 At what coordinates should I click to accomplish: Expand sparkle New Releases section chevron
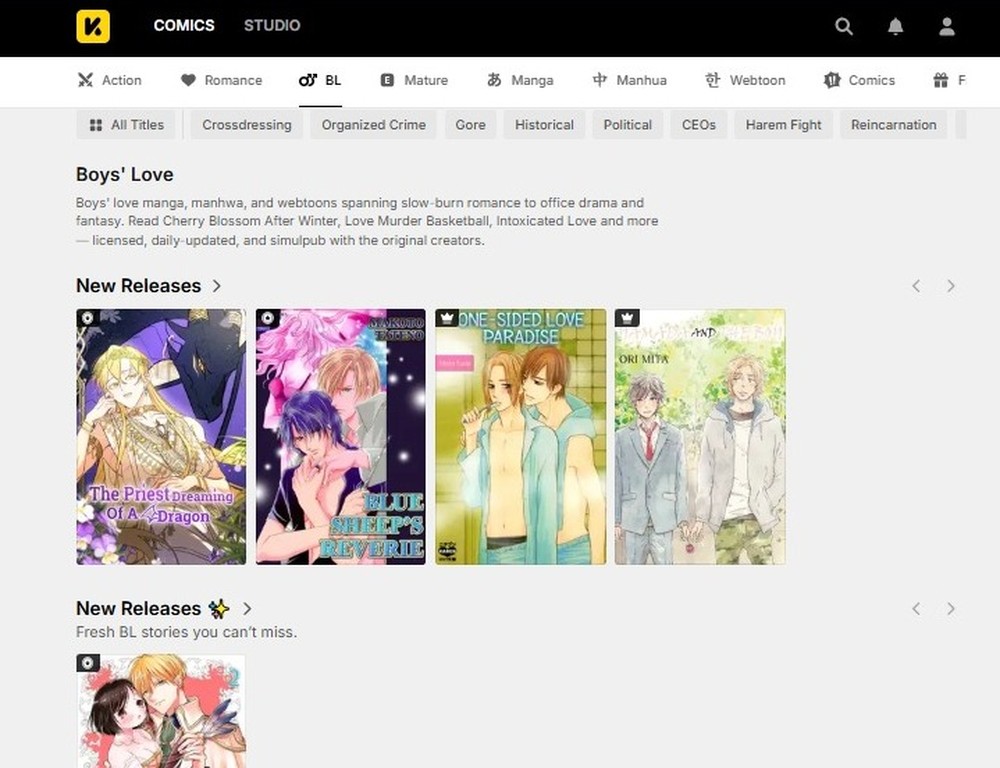247,609
